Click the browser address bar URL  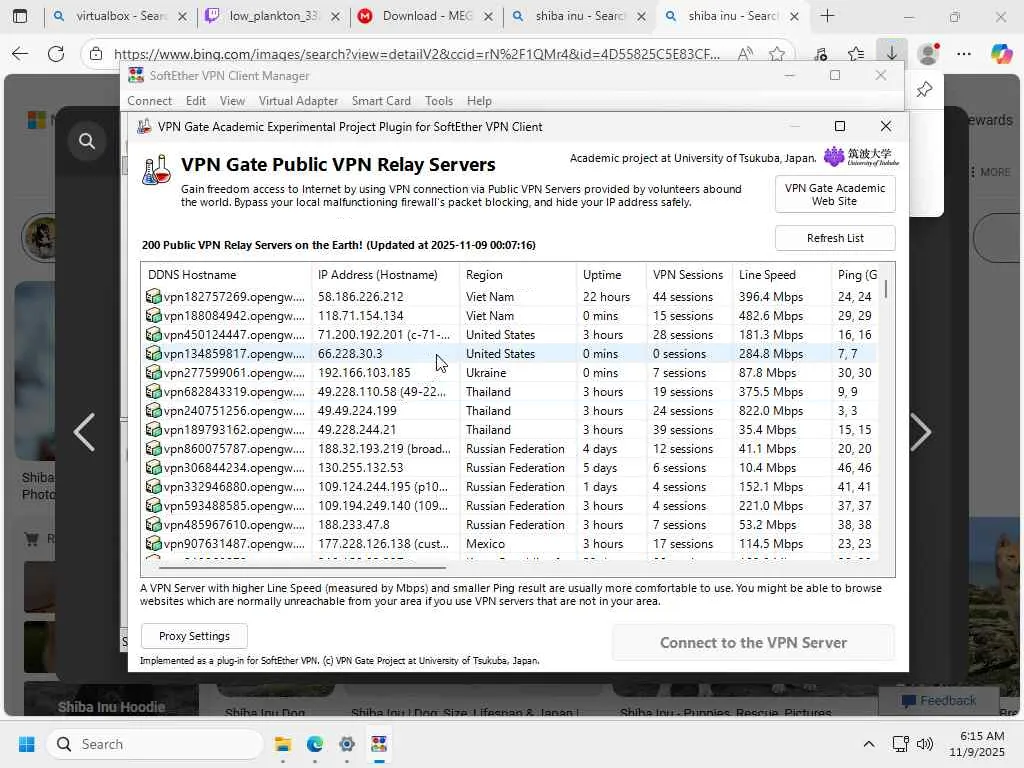(x=417, y=54)
